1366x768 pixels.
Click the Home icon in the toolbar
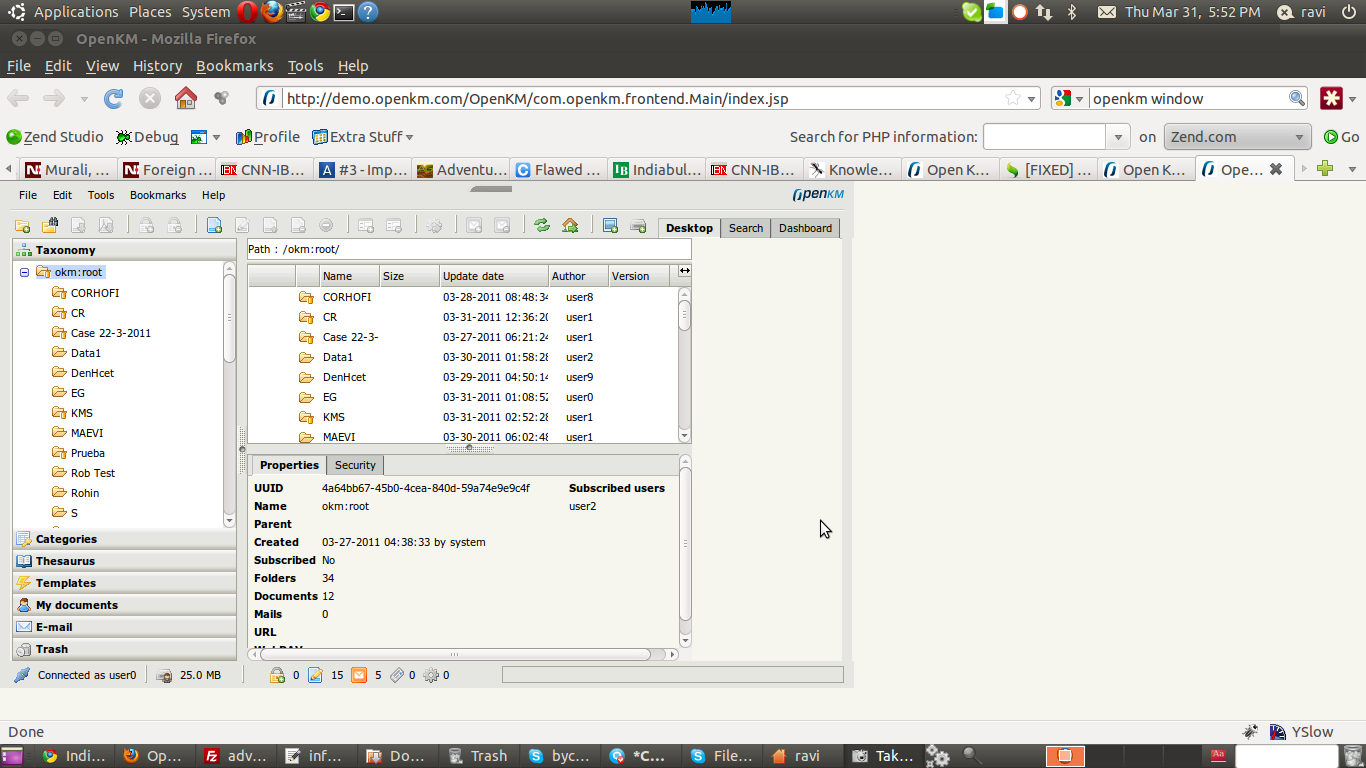571,225
